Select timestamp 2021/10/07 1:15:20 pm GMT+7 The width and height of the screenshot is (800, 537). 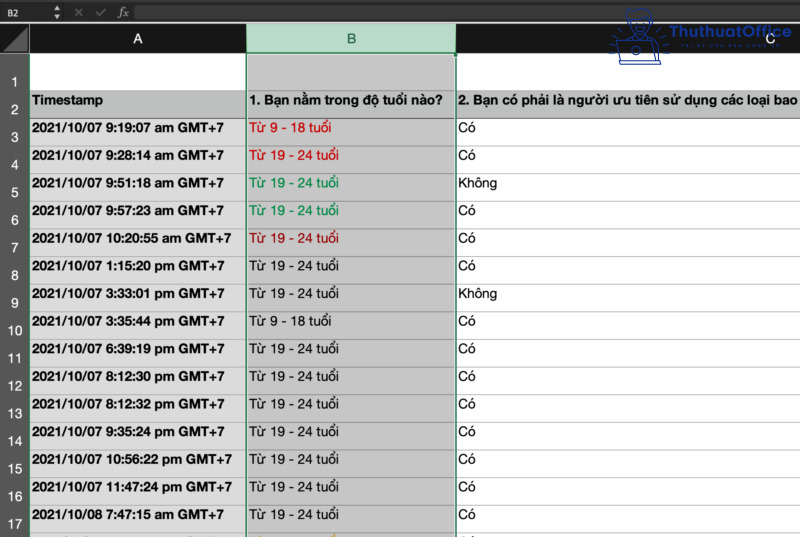click(138, 270)
